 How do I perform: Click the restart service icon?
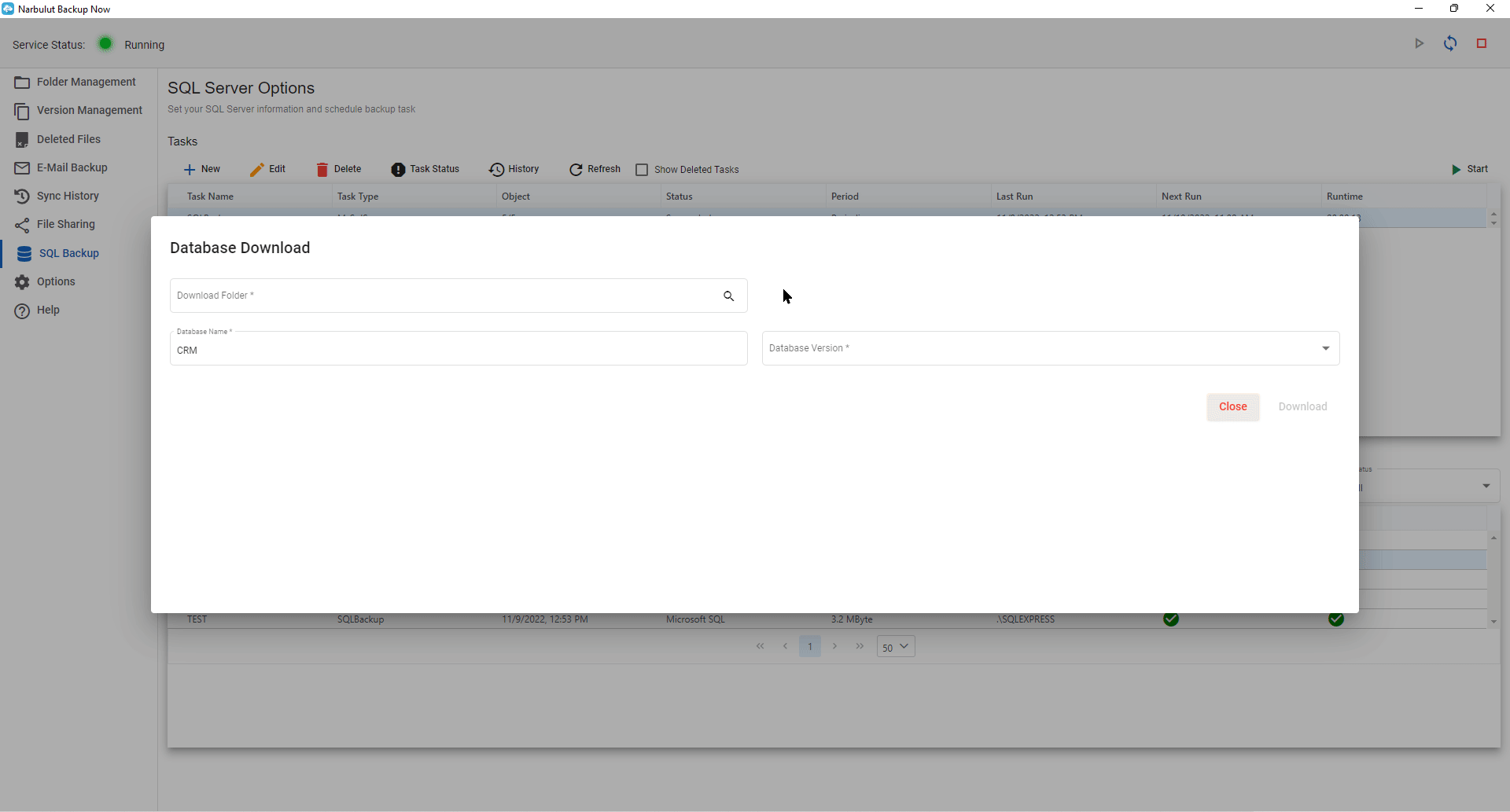click(x=1450, y=43)
